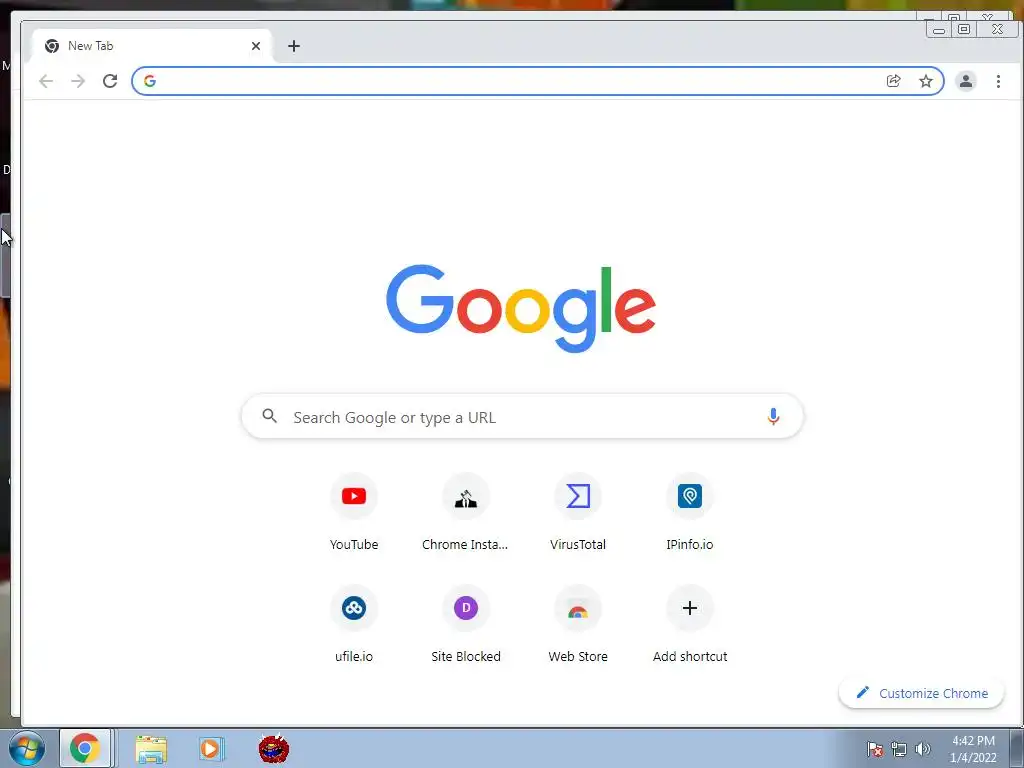Open the Site Blocked shortcut icon
1024x768 pixels.
pyautogui.click(x=466, y=608)
